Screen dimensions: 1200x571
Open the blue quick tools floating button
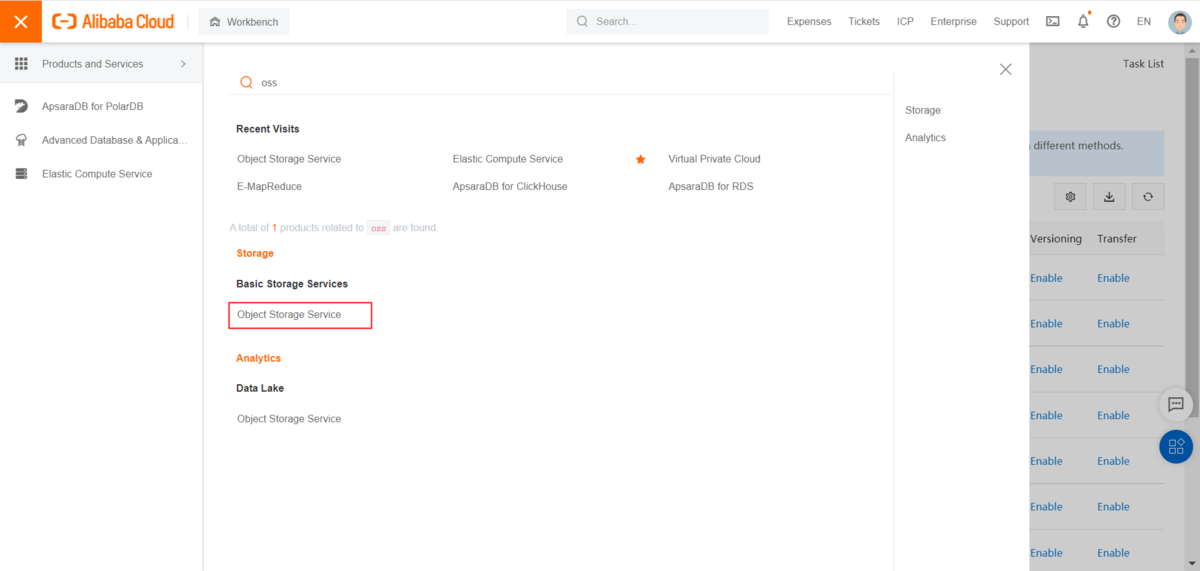[x=1176, y=446]
